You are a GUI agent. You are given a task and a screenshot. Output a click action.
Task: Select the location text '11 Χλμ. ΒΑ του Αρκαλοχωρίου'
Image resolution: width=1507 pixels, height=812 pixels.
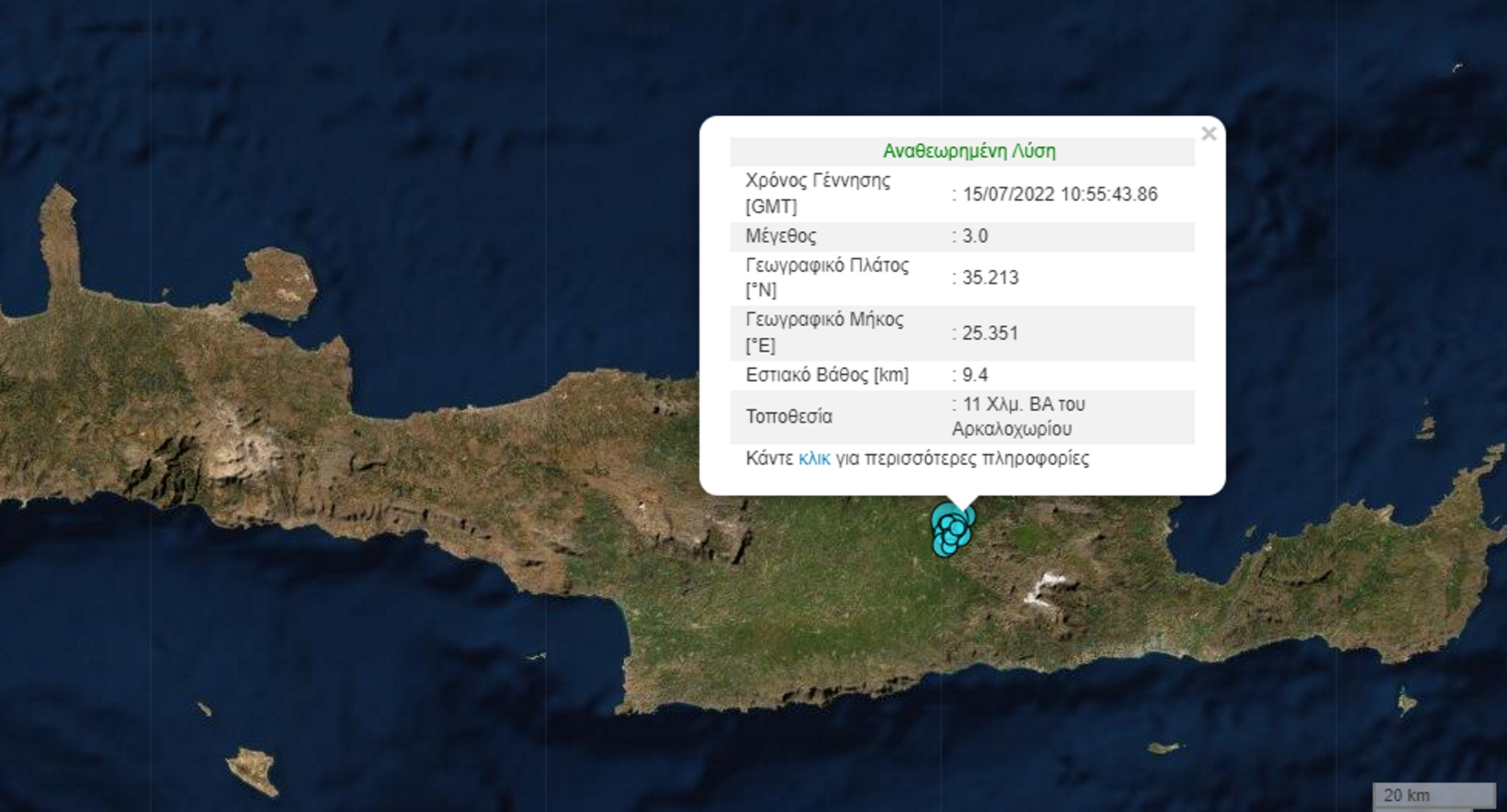click(1019, 416)
